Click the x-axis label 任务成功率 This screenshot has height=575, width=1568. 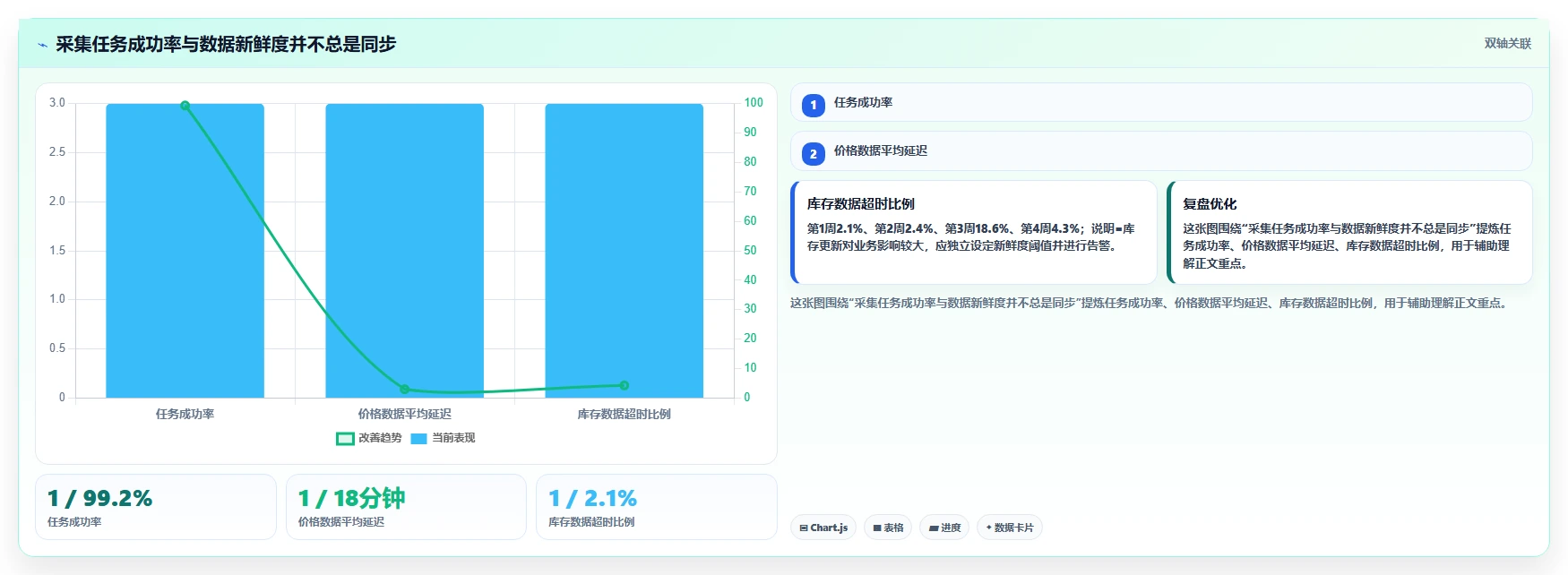pyautogui.click(x=185, y=414)
